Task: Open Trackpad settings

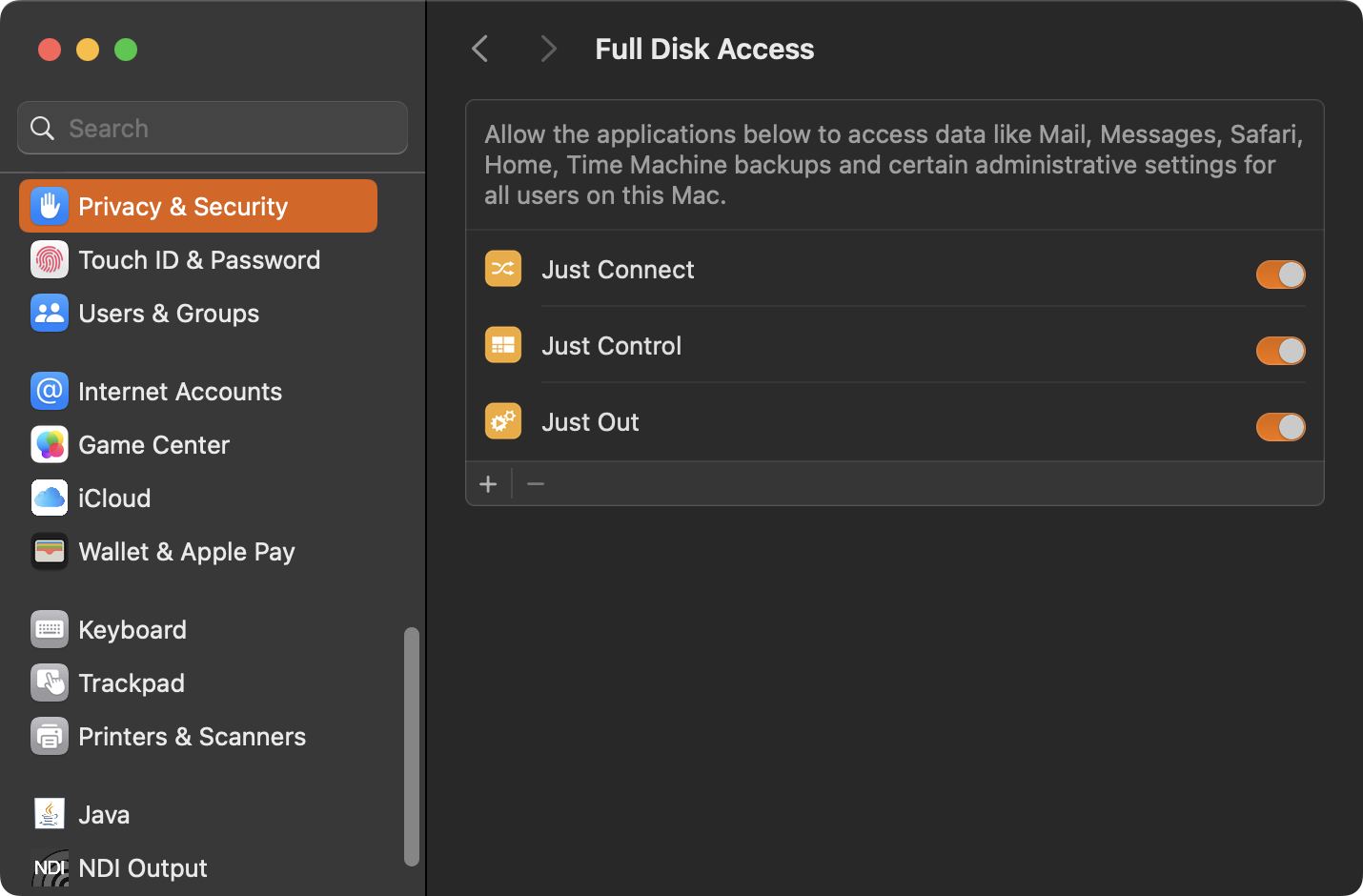Action: pos(198,682)
